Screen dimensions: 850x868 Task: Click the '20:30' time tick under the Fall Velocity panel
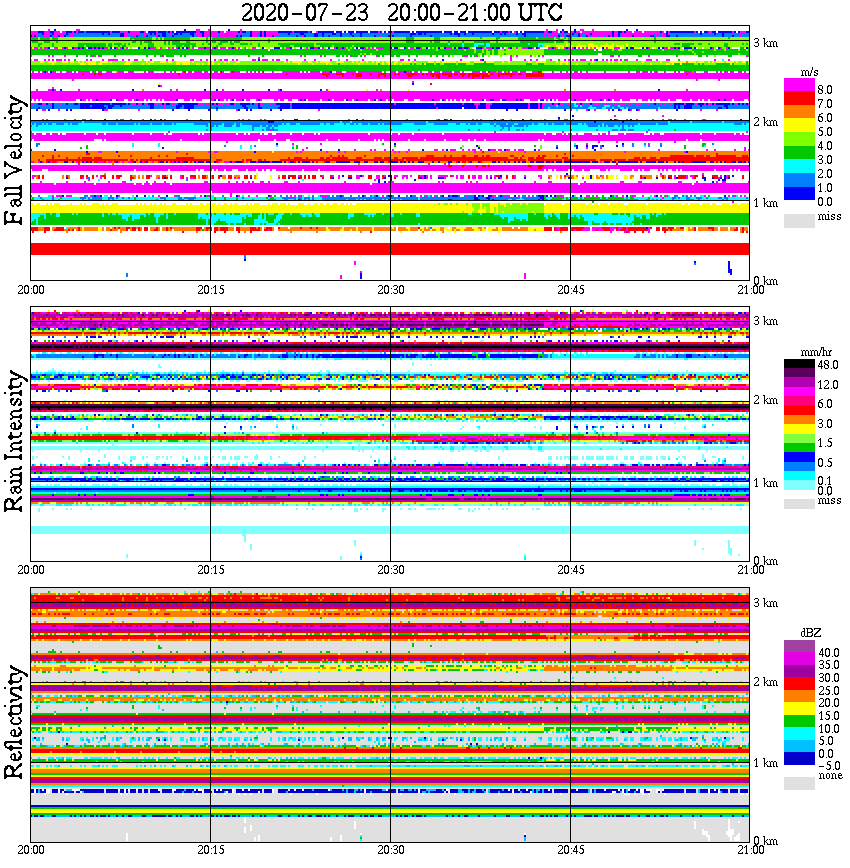[x=391, y=290]
